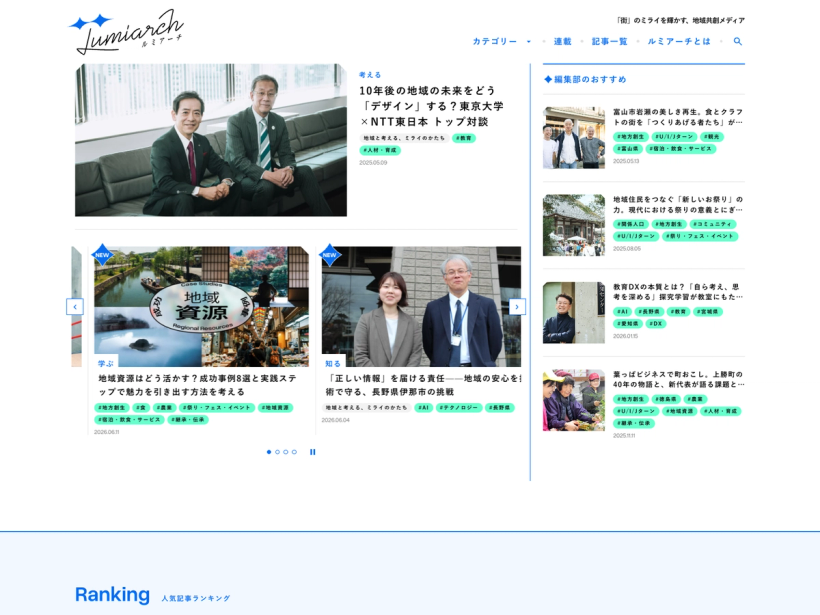820x615 pixels.
Task: Click #継承・伝承 tag on 地域資源 article
Action: pyautogui.click(x=188, y=419)
